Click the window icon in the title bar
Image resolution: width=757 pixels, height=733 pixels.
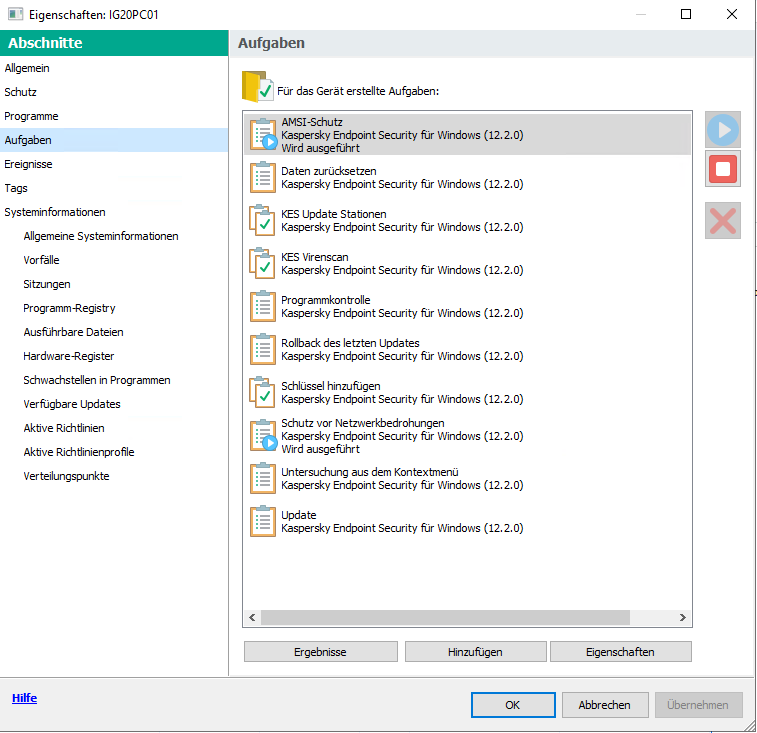15,14
